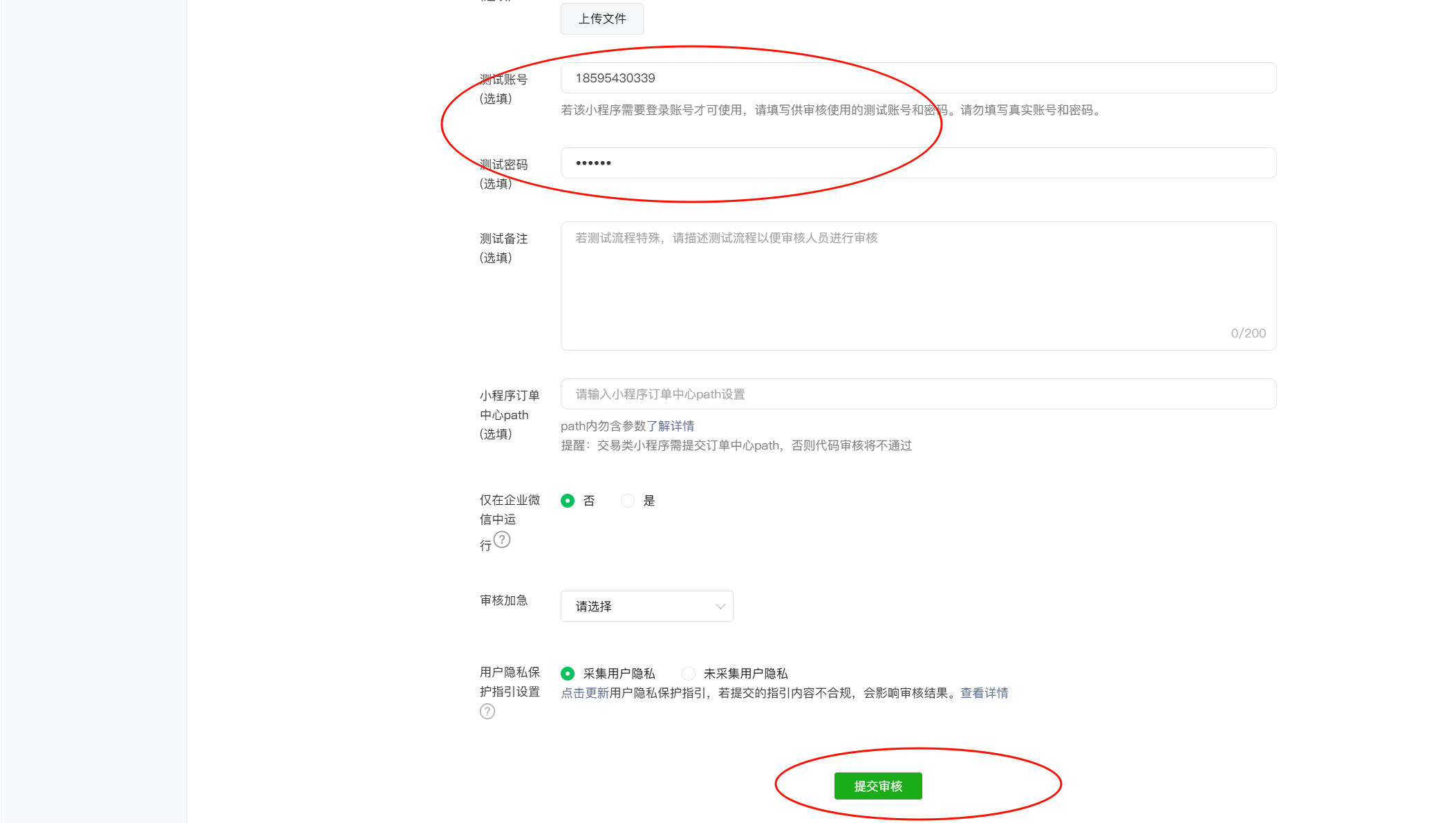Select the 否 radio option
The width and height of the screenshot is (1456, 823).
[568, 500]
